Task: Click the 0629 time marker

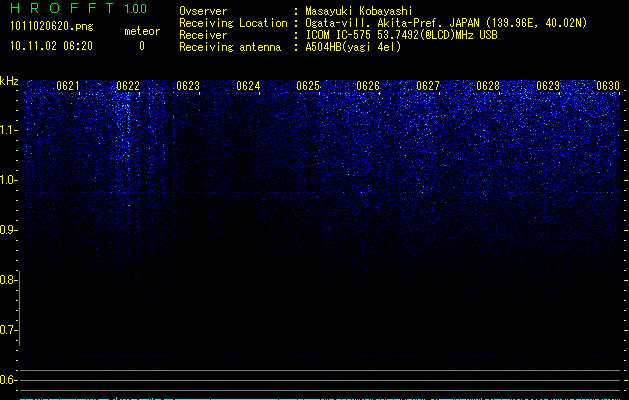Action: 548,86
